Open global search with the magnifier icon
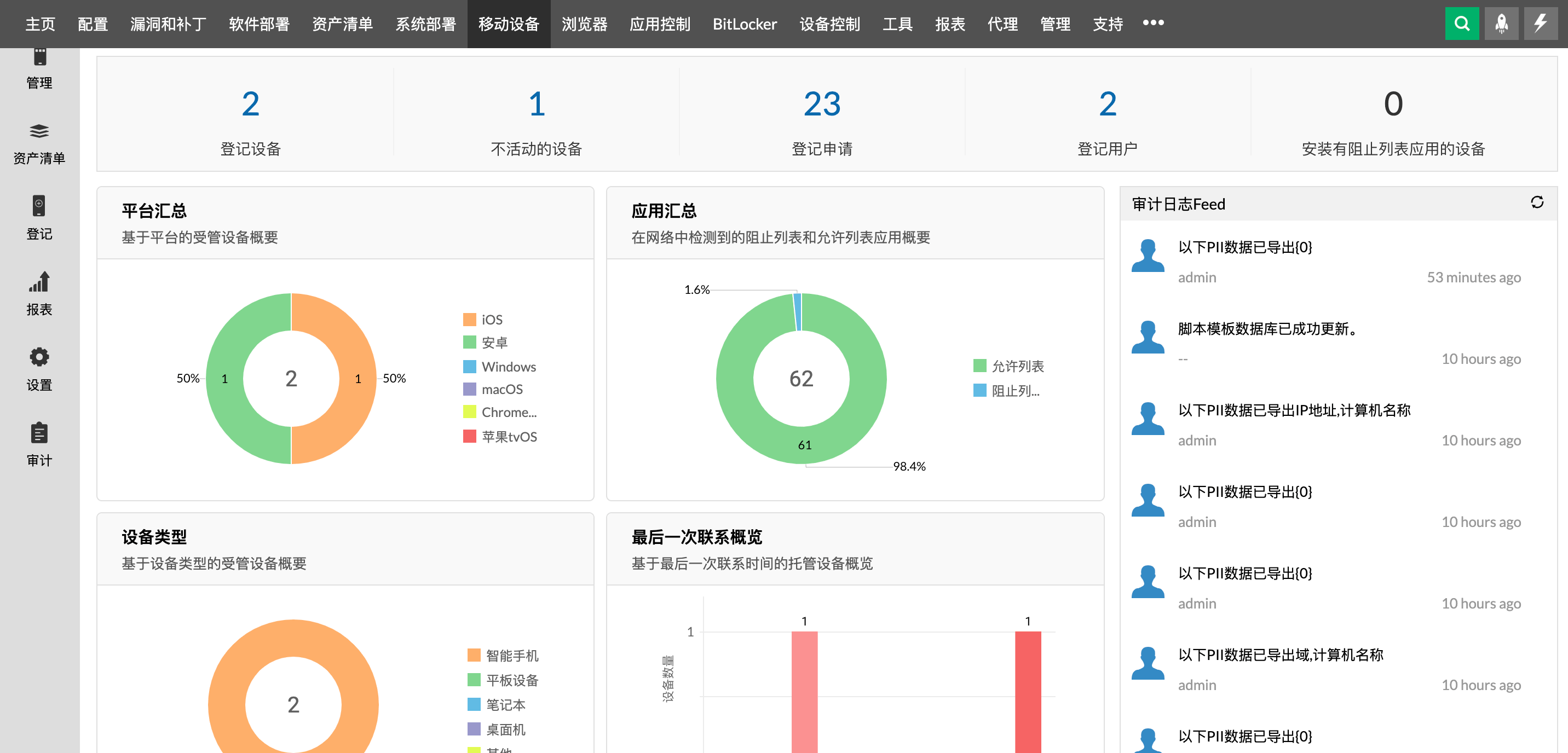The height and width of the screenshot is (753, 1568). (1461, 23)
